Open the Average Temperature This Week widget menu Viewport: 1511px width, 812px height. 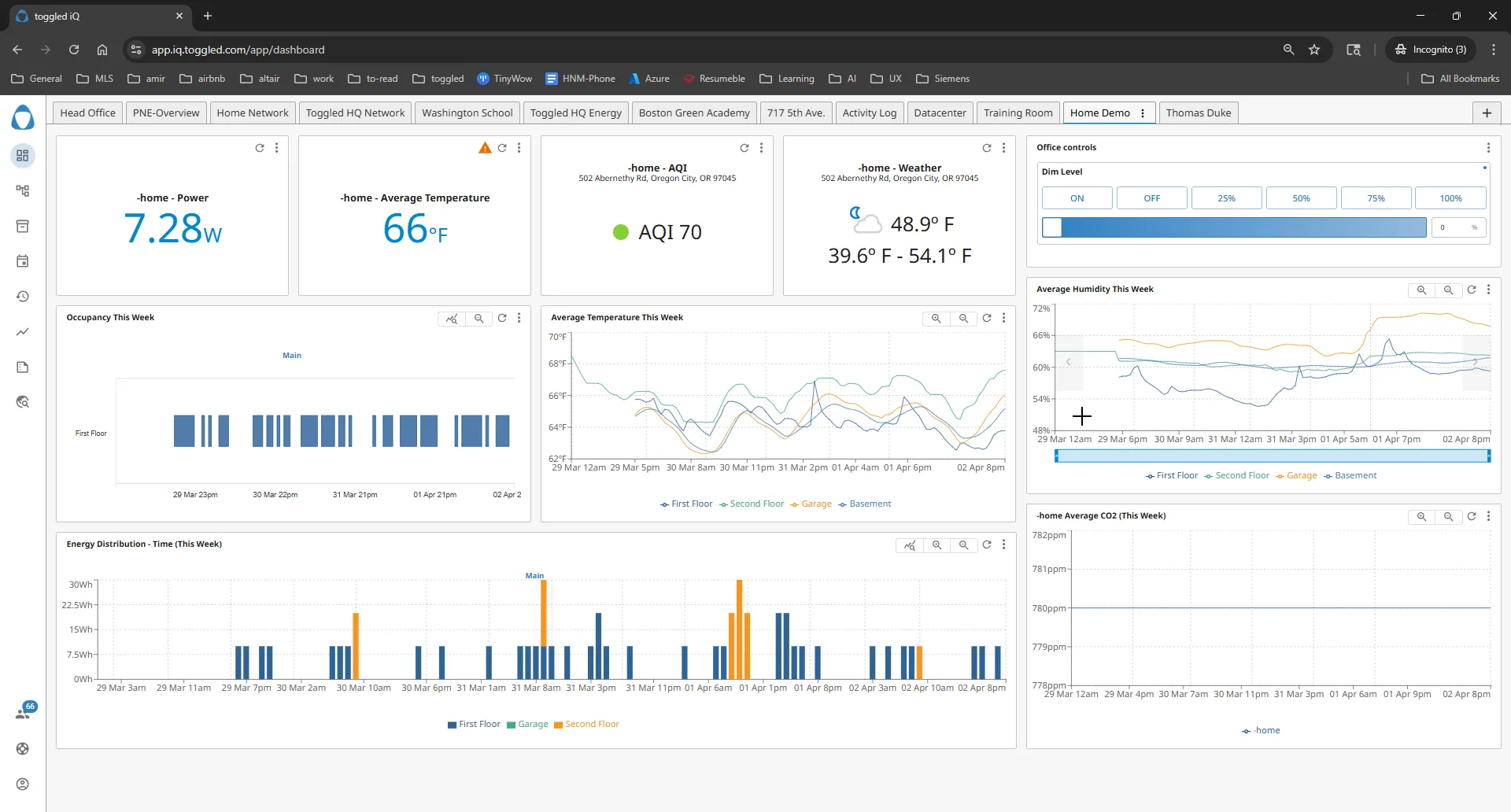click(1003, 319)
